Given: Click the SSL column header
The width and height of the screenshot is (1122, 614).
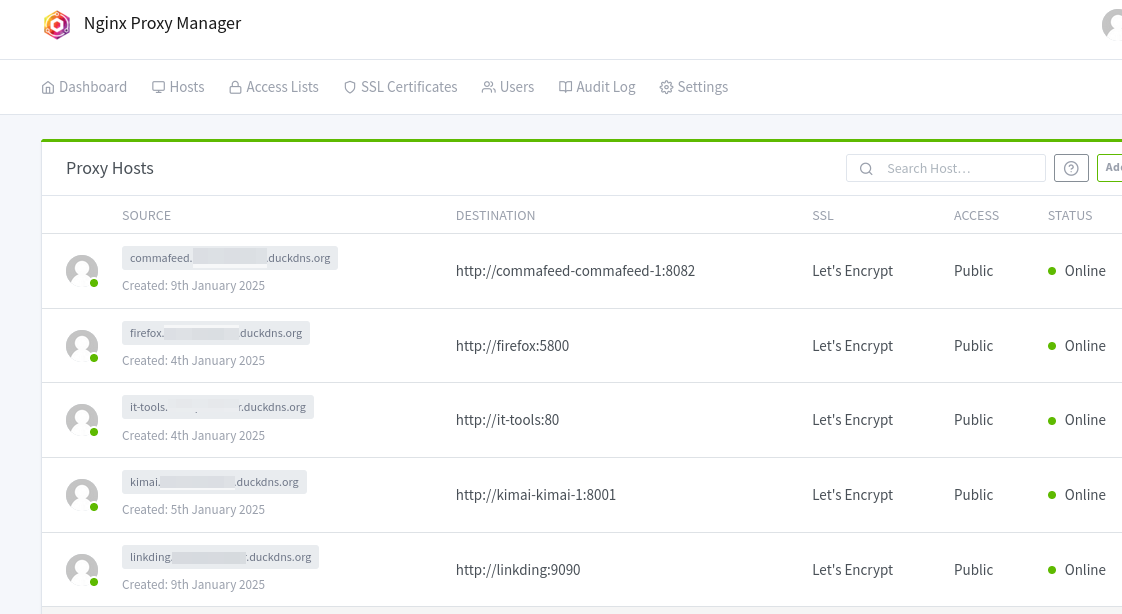Looking at the screenshot, I should click(x=823, y=215).
